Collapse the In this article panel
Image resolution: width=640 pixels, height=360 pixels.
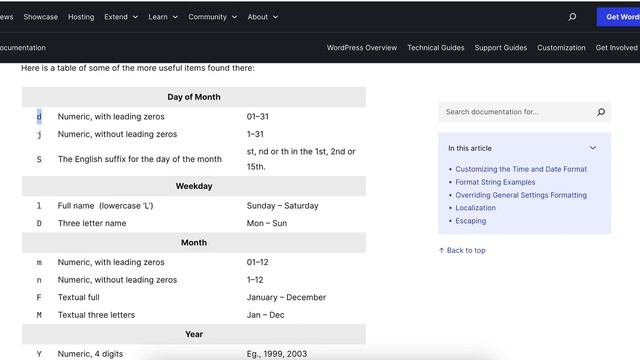593,148
